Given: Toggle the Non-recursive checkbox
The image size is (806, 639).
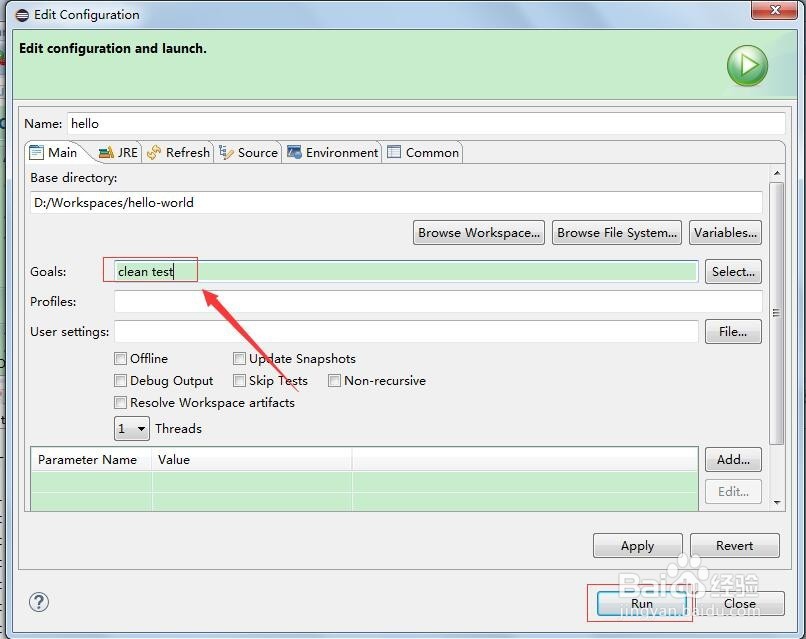Looking at the screenshot, I should (334, 380).
